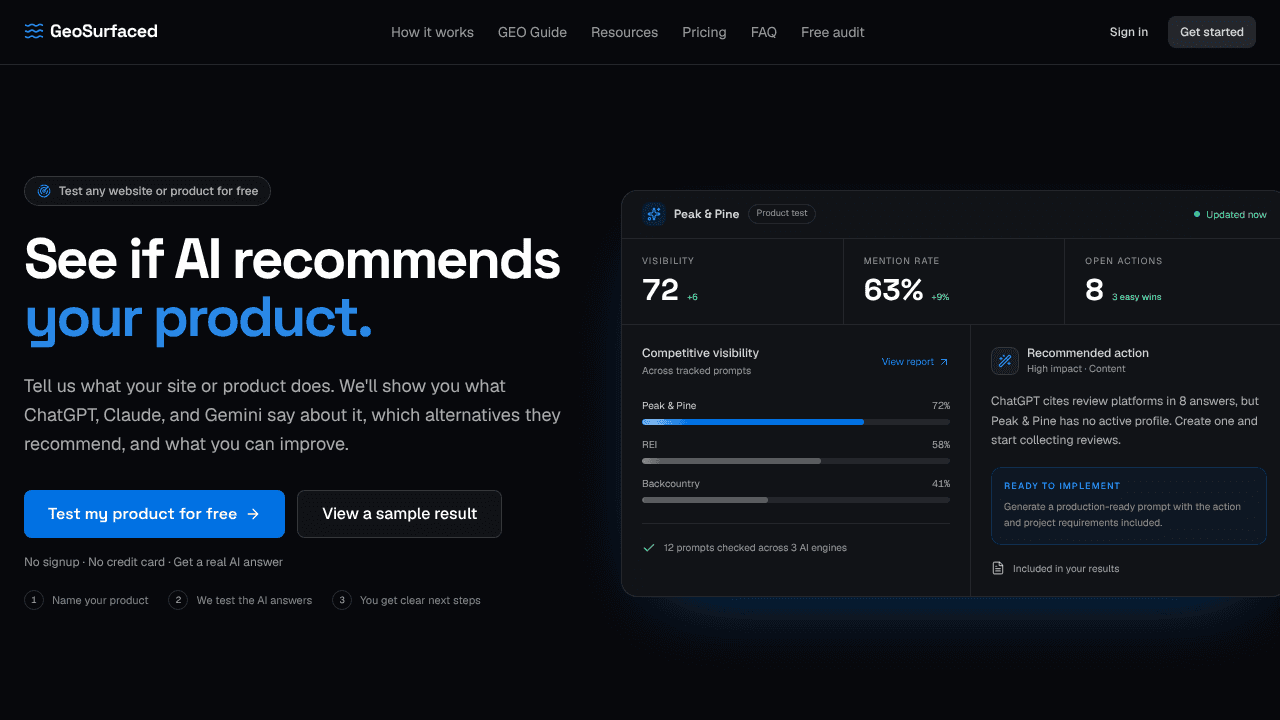Click the 41% value for Backcountry
The height and width of the screenshot is (720, 1280).
tap(941, 484)
